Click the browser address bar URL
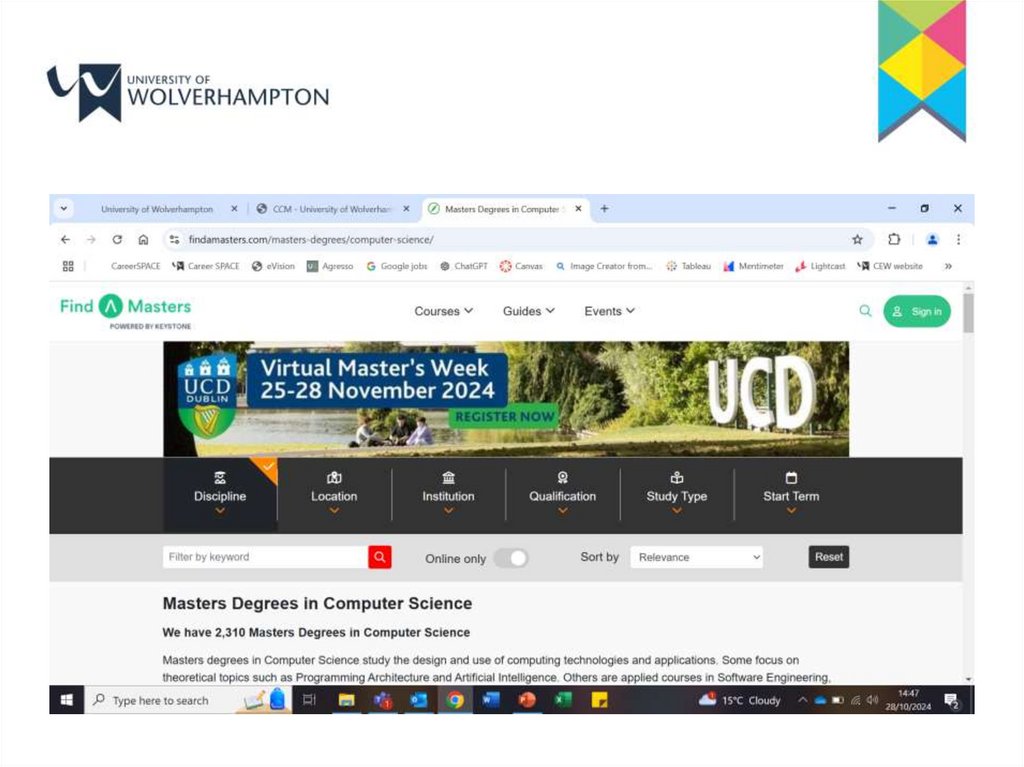 pyautogui.click(x=311, y=240)
